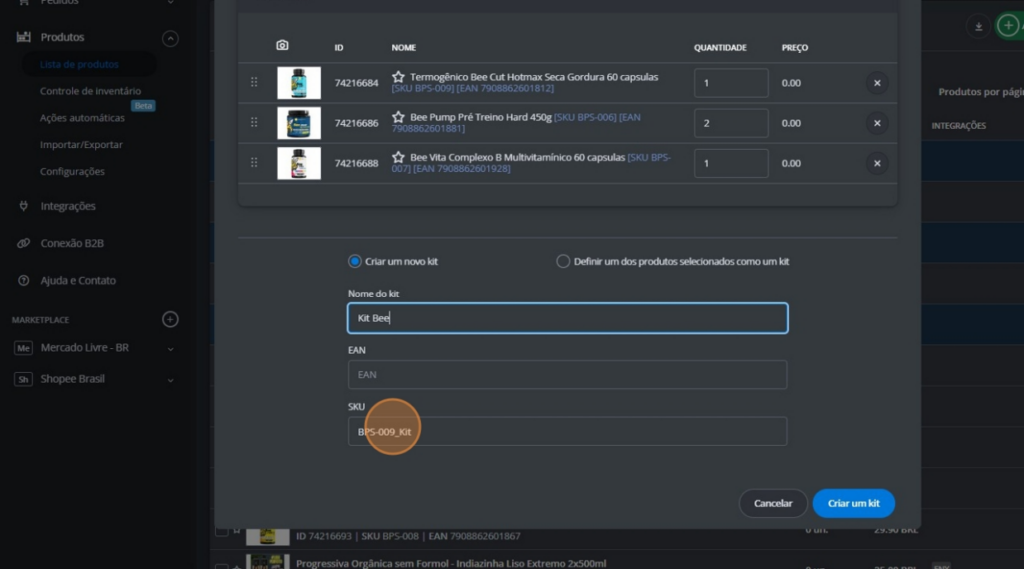Click the Shopee Sh badge icon
The image size is (1024, 569).
(x=24, y=379)
